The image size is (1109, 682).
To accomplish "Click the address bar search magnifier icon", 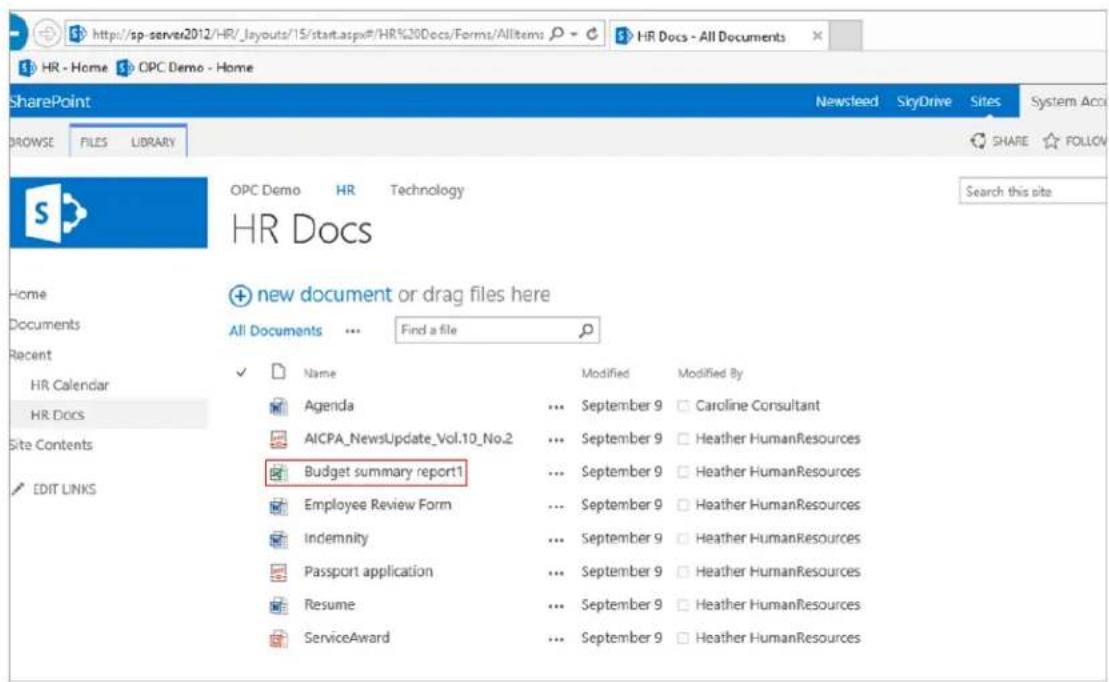I will click(x=557, y=33).
